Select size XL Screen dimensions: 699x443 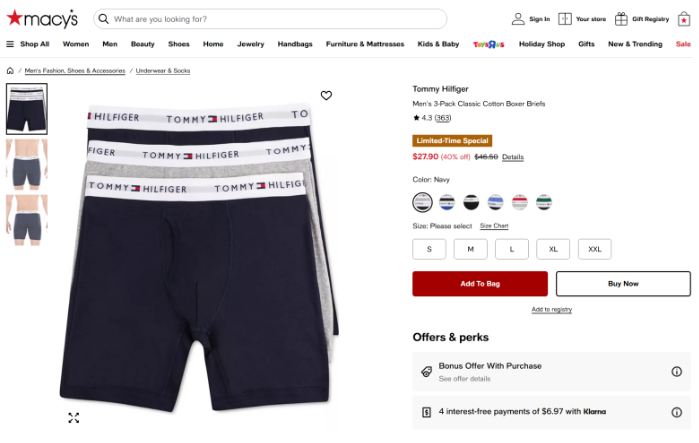[x=553, y=249]
